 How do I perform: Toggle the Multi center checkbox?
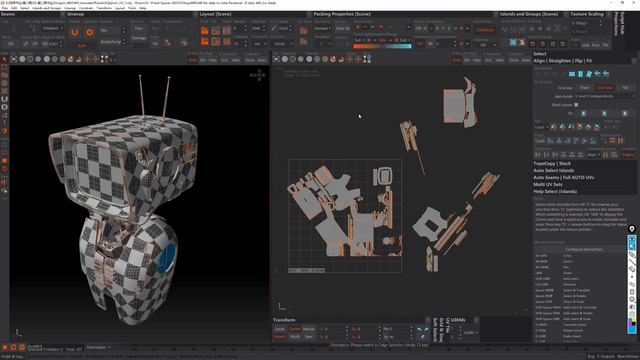pyautogui.click(x=576, y=105)
